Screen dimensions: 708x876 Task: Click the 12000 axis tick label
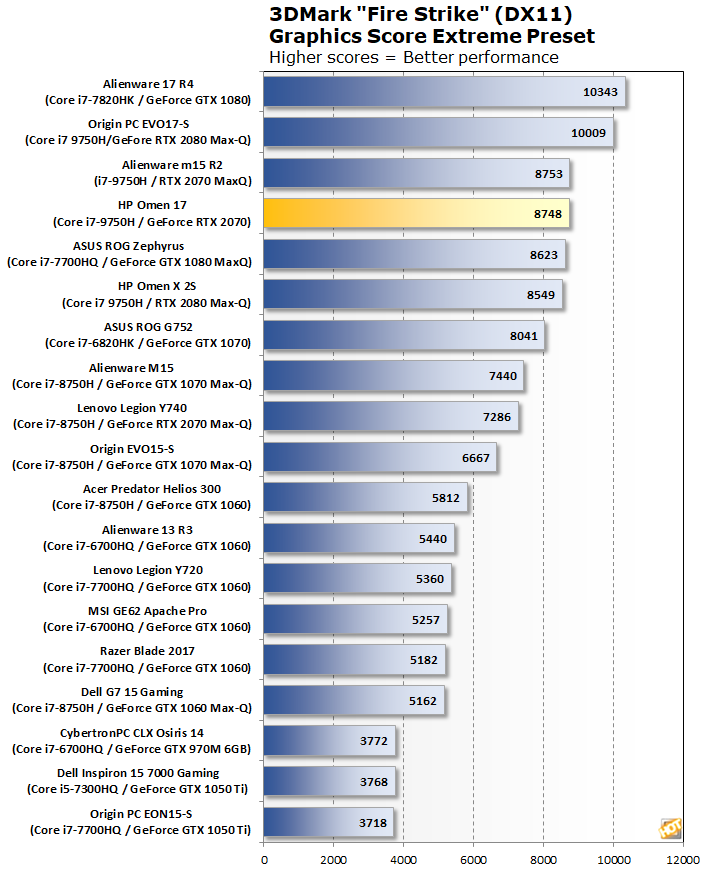coord(683,860)
